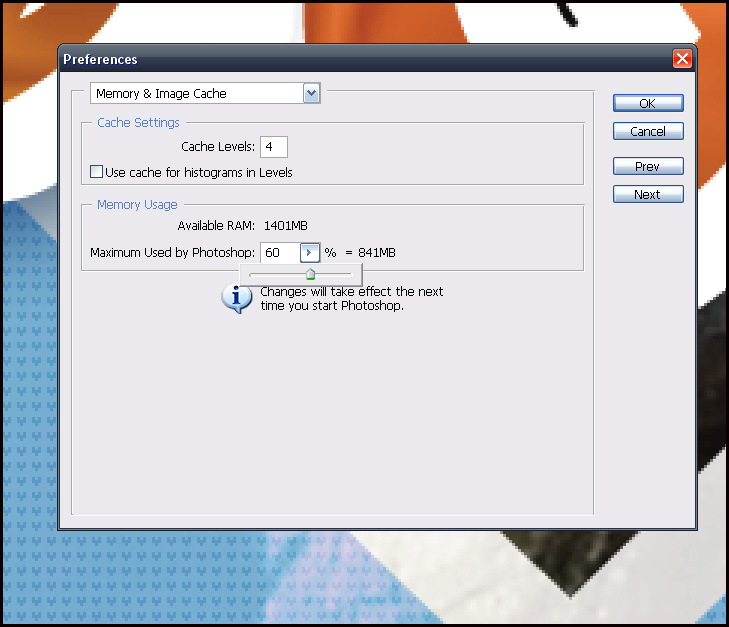Focus the Cache Levels input field
This screenshot has height=627, width=729.
coord(273,147)
